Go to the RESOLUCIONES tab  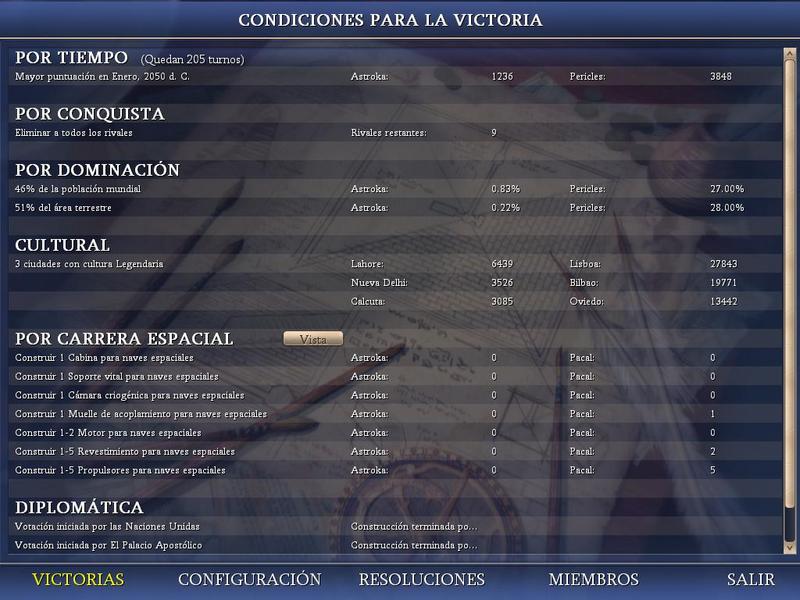[x=421, y=580]
